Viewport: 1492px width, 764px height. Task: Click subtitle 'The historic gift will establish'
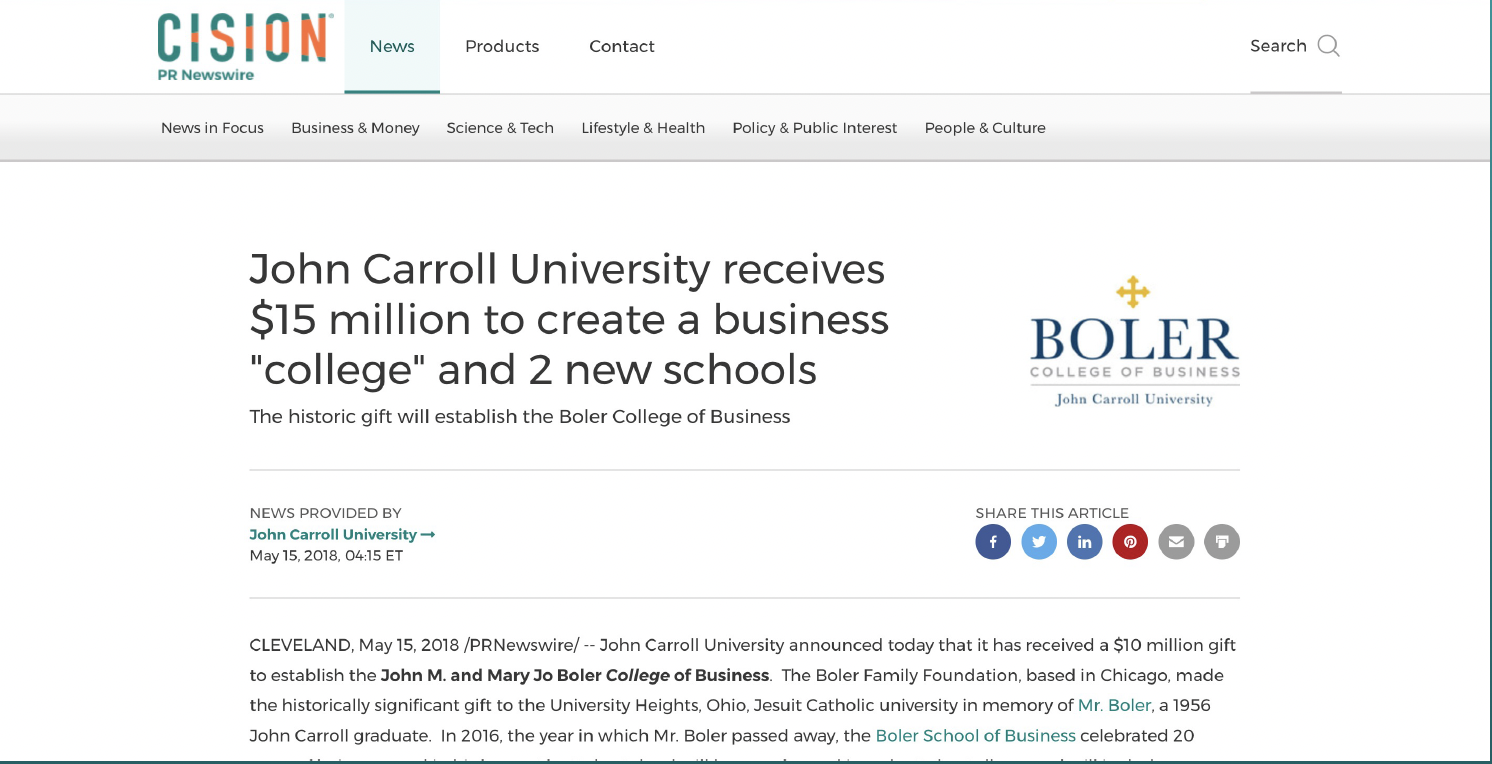click(x=520, y=416)
